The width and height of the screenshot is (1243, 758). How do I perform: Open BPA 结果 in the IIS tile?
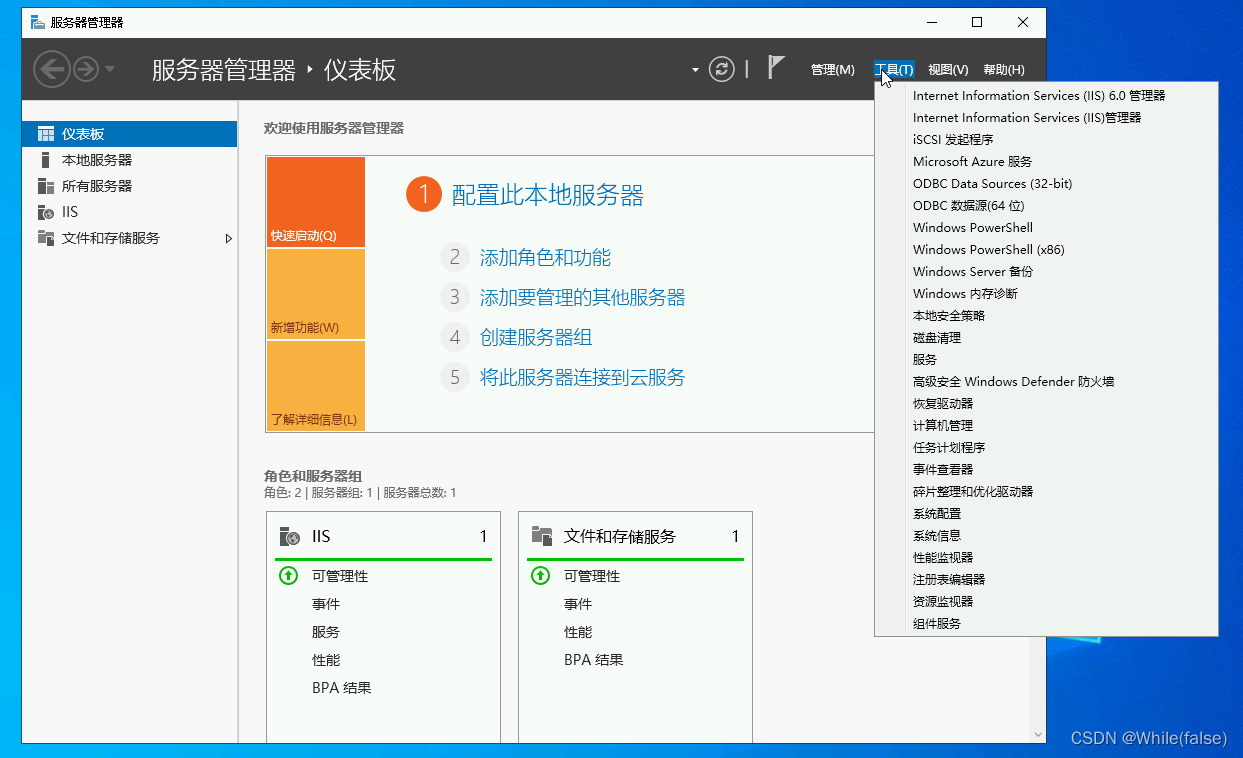click(341, 688)
